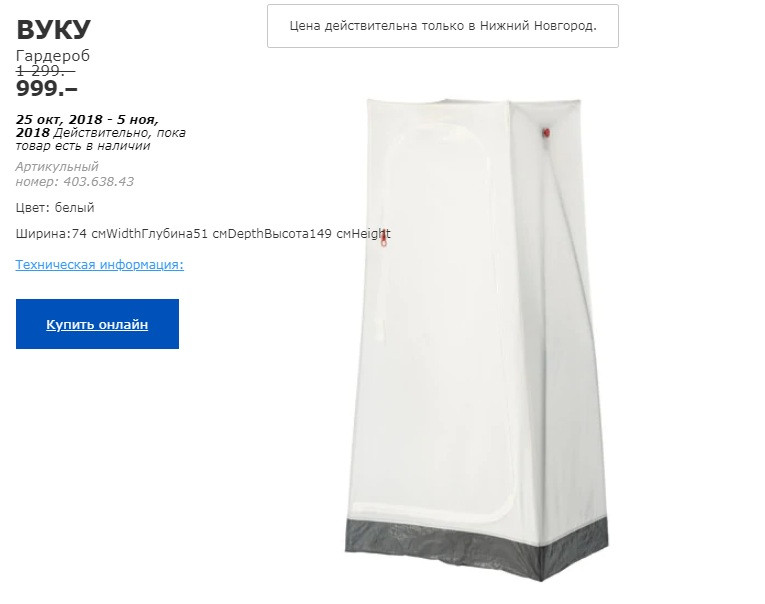Click the red snap button atop the wardrobe
The width and height of the screenshot is (765, 604).
[546, 133]
